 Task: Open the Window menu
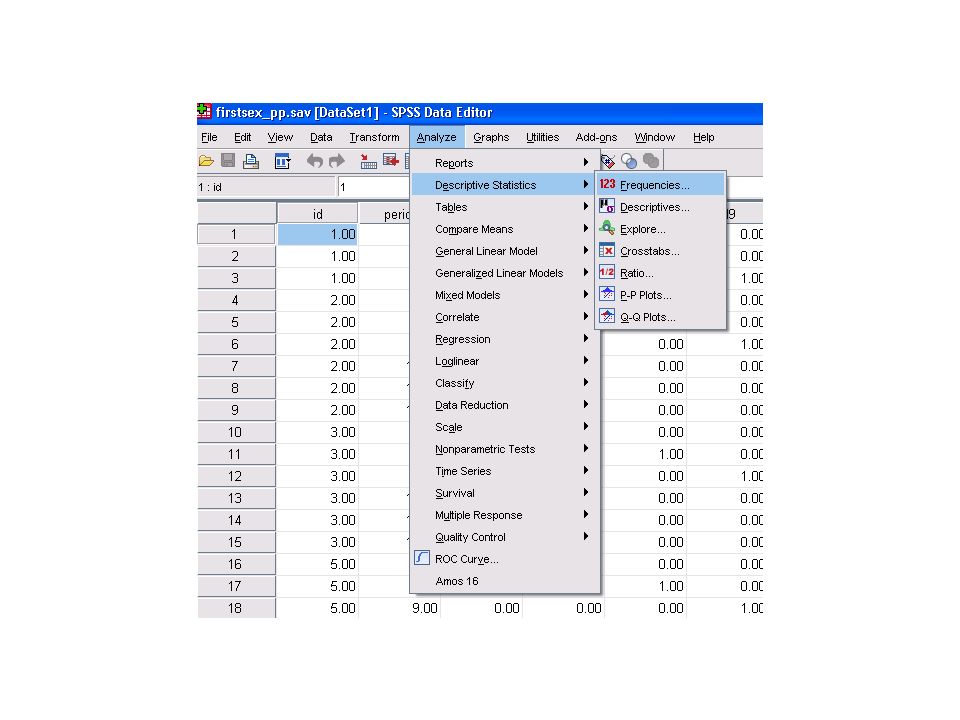(x=654, y=137)
